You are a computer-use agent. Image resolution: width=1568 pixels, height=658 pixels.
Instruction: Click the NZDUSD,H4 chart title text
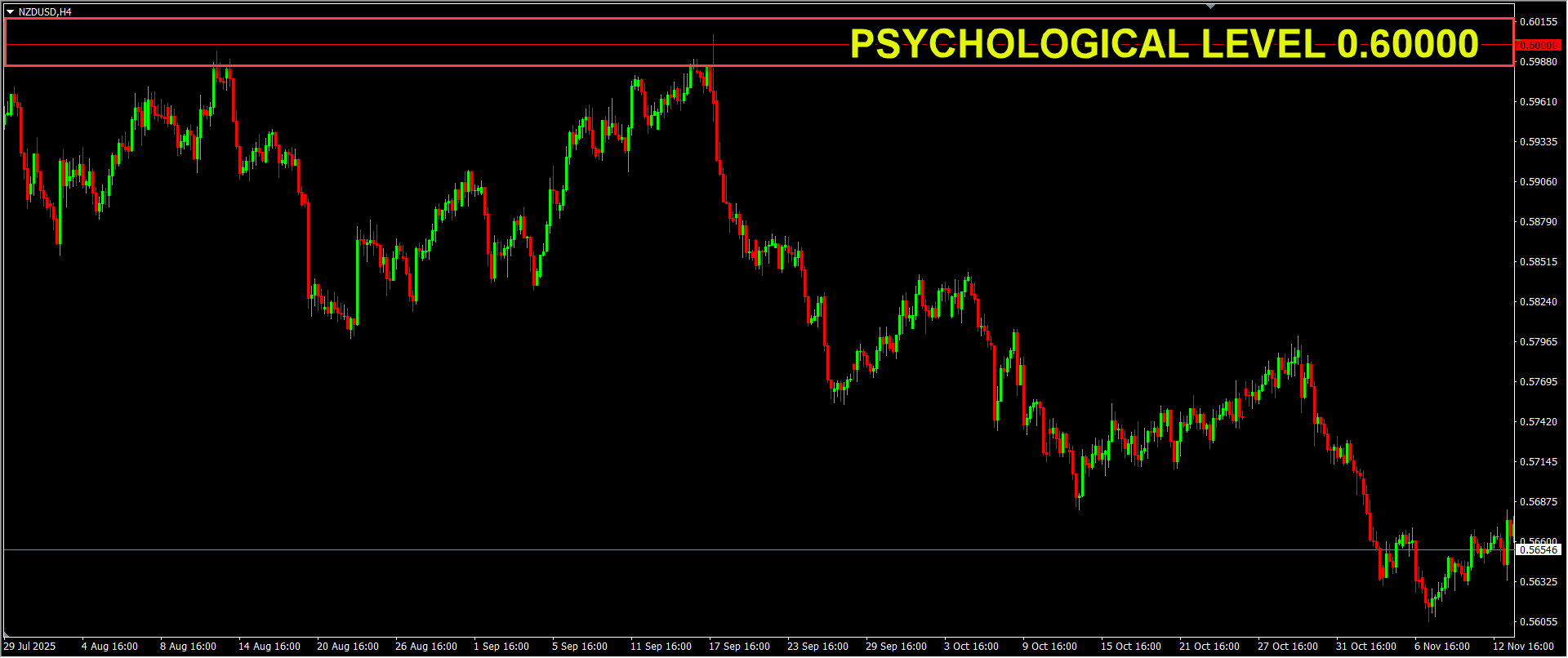click(45, 12)
